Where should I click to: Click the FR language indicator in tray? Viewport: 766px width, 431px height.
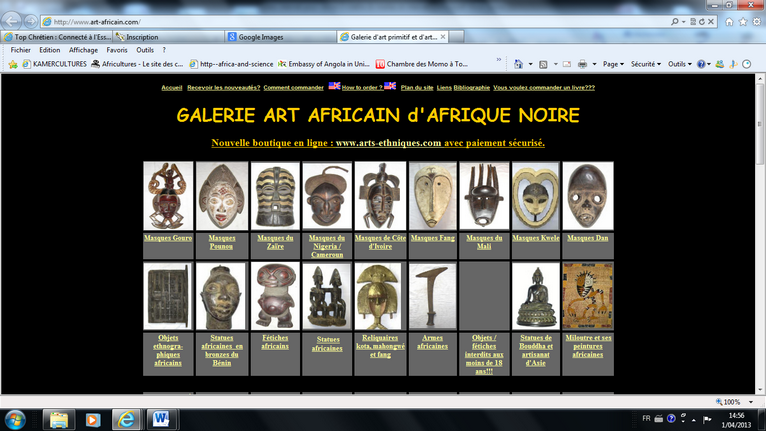coord(646,419)
